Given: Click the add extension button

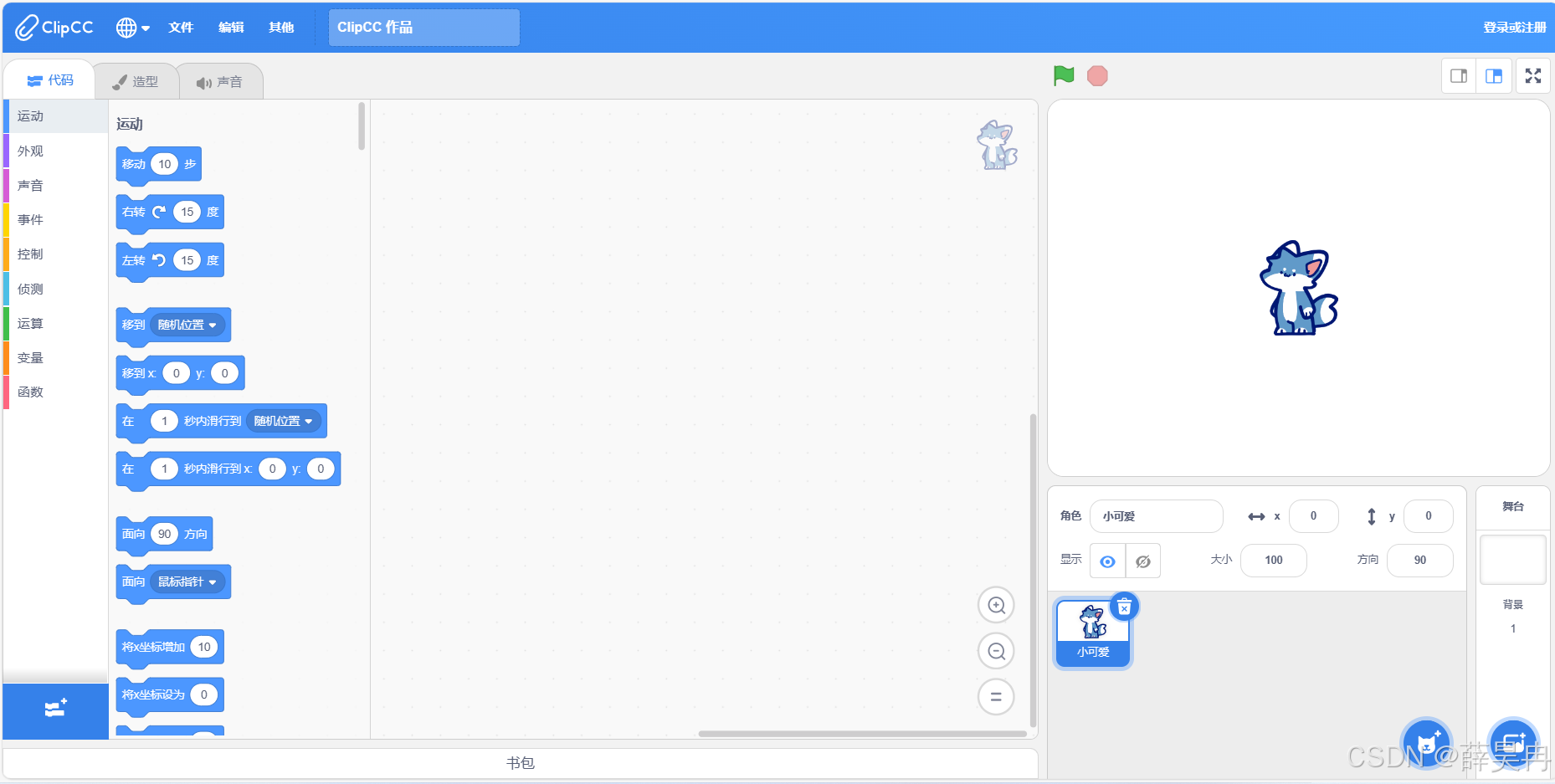Looking at the screenshot, I should [x=55, y=710].
